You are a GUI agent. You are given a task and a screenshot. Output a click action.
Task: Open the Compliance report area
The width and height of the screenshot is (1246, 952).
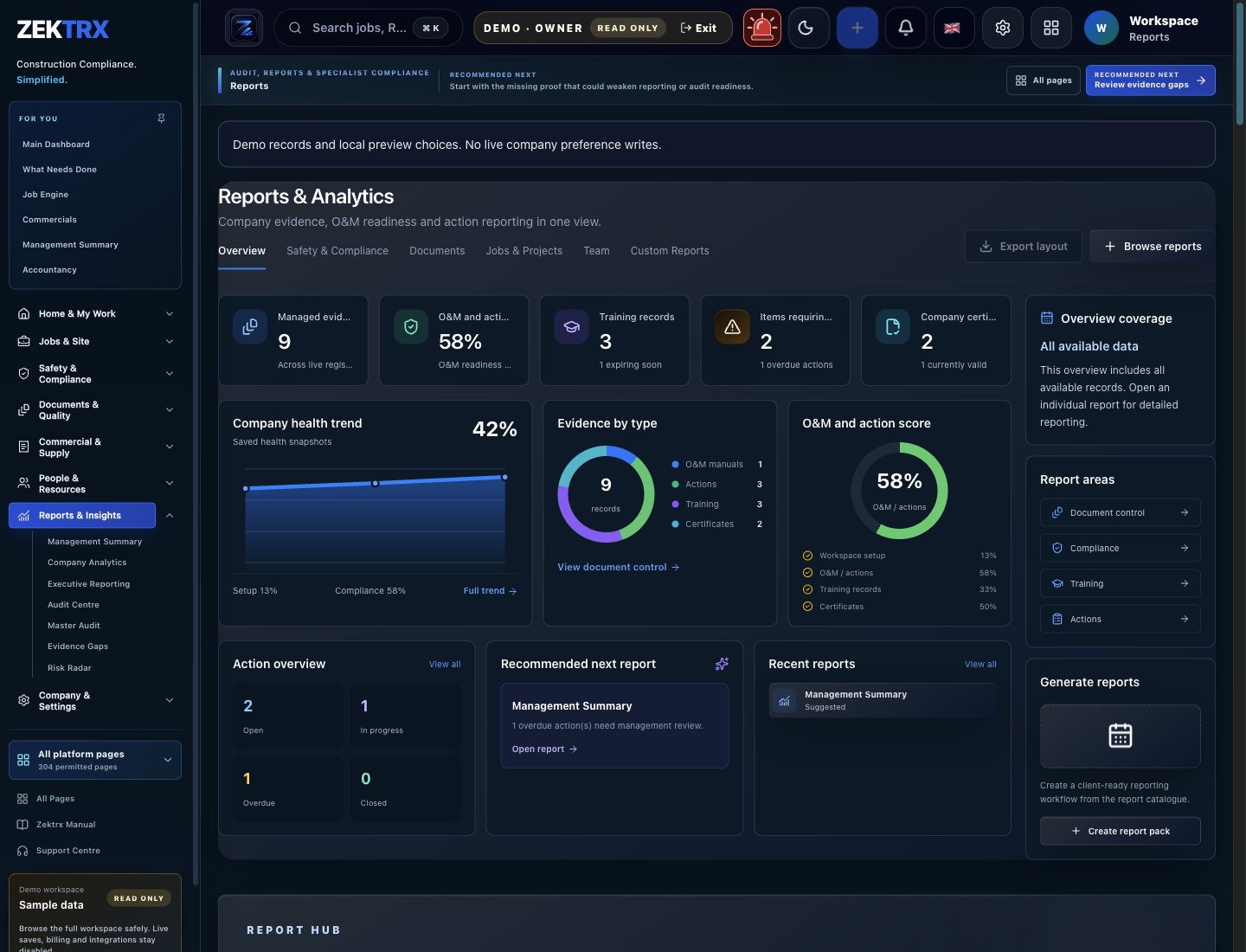coord(1121,548)
